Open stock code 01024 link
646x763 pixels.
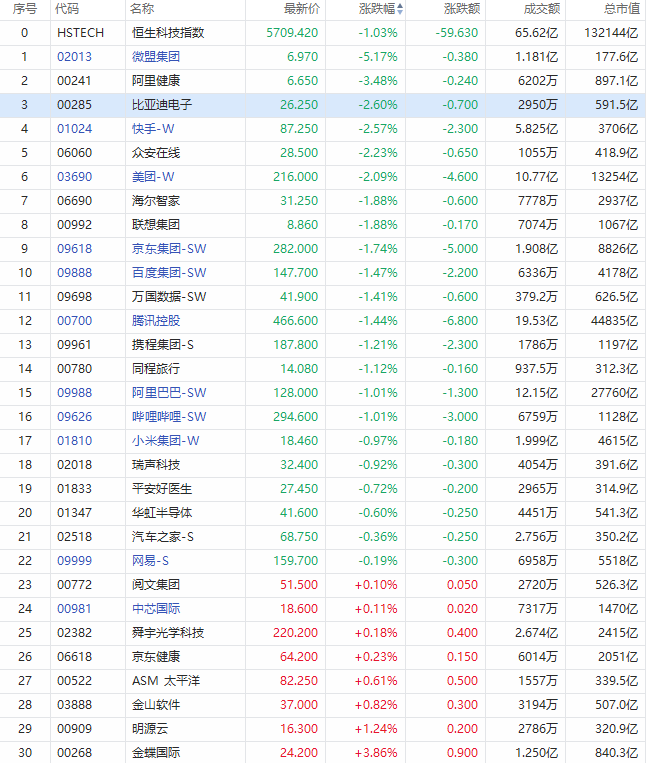pyautogui.click(x=74, y=129)
